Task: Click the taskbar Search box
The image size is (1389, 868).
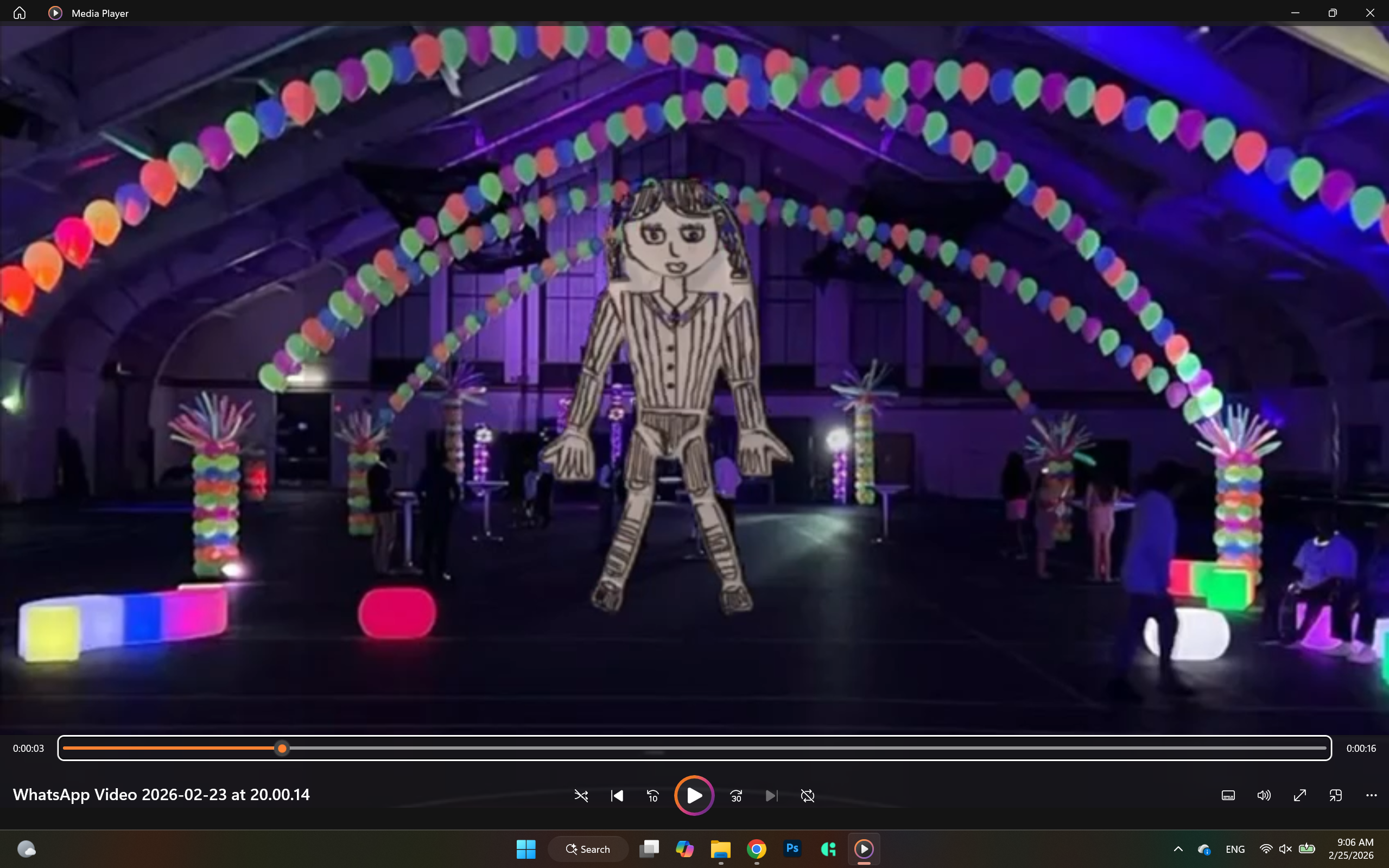Action: pos(588,849)
